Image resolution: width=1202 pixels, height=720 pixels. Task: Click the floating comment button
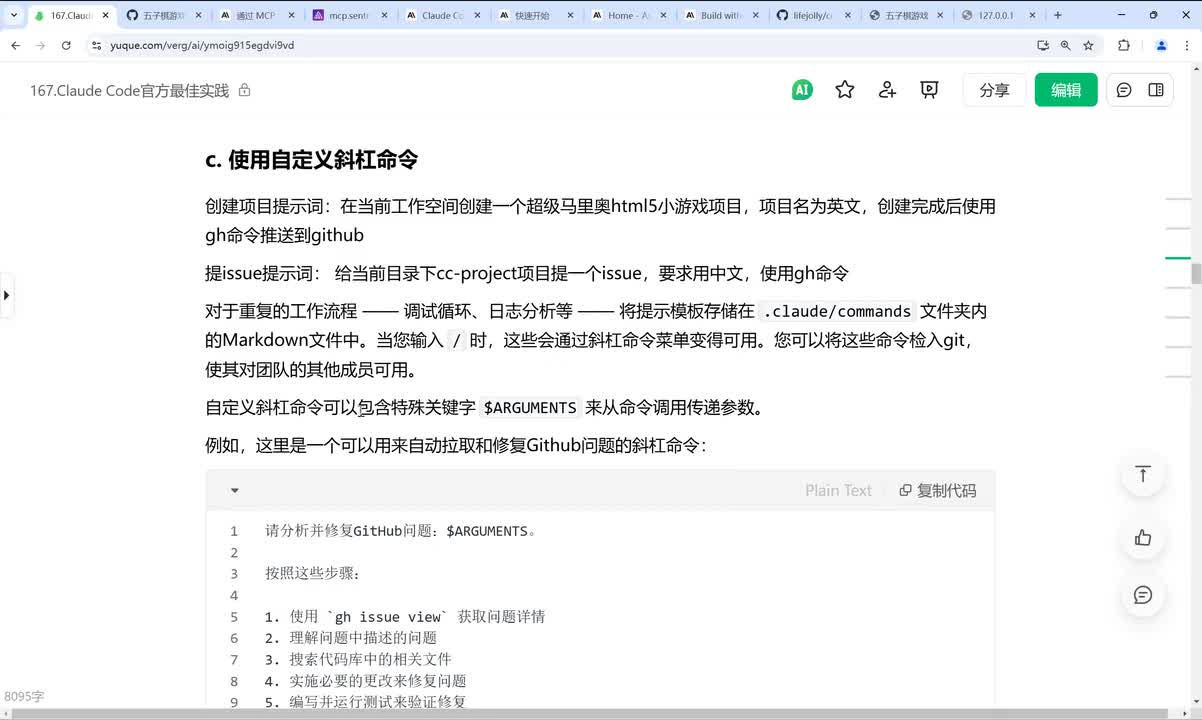(1143, 595)
